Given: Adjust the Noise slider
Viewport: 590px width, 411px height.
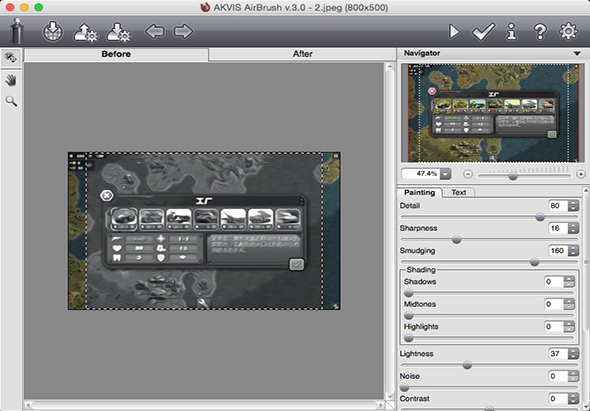Looking at the screenshot, I should pos(404,387).
